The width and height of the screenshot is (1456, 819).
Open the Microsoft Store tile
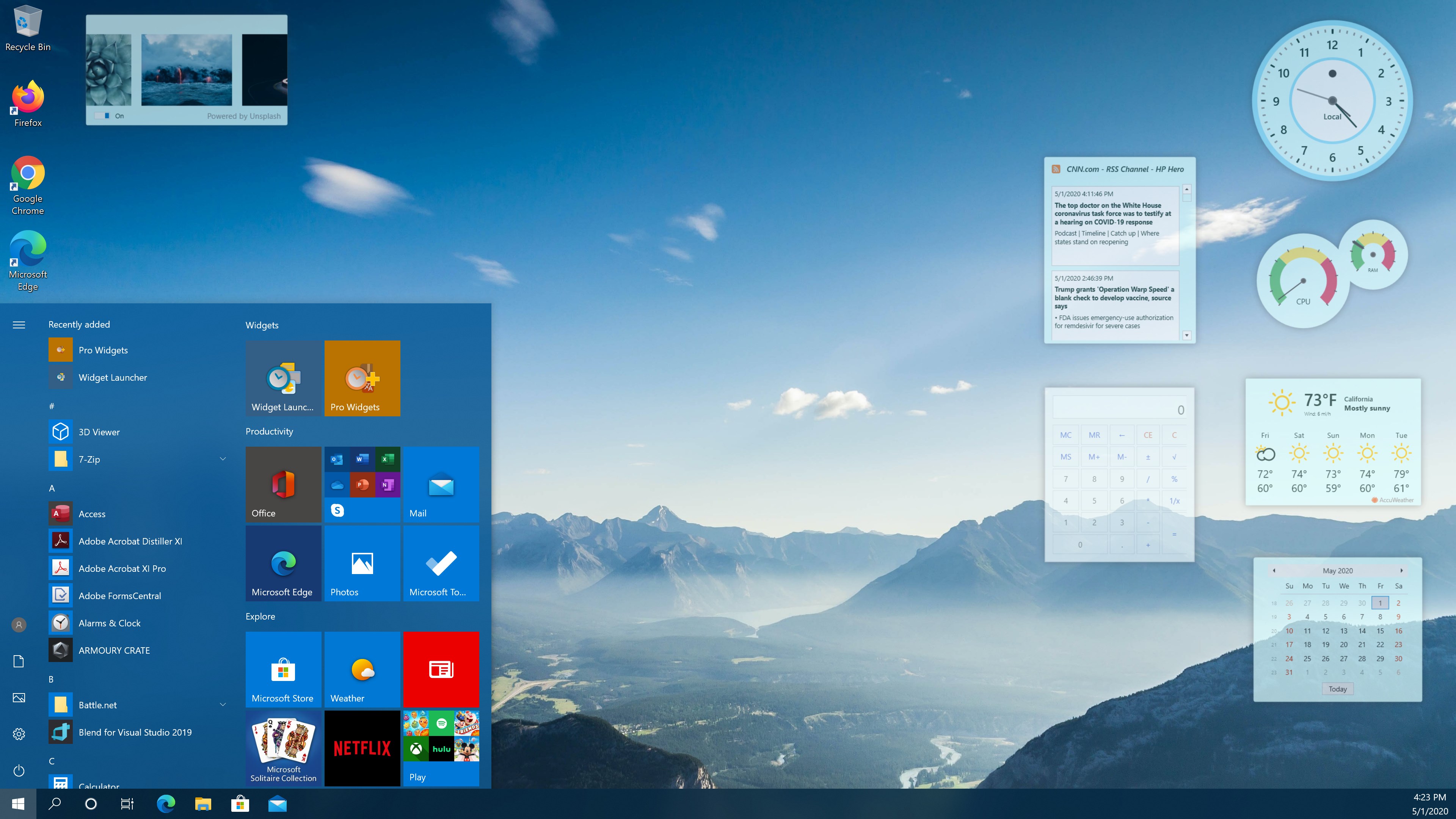pos(283,669)
